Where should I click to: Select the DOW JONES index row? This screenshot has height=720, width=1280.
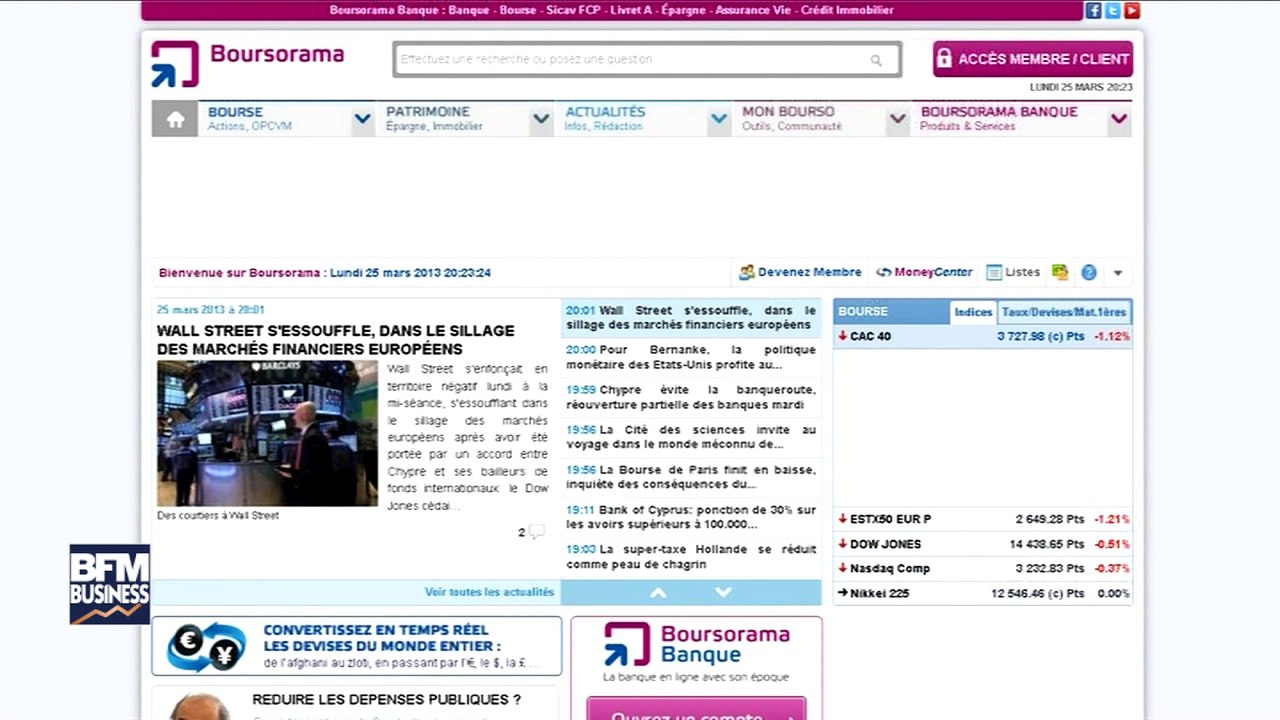[983, 544]
